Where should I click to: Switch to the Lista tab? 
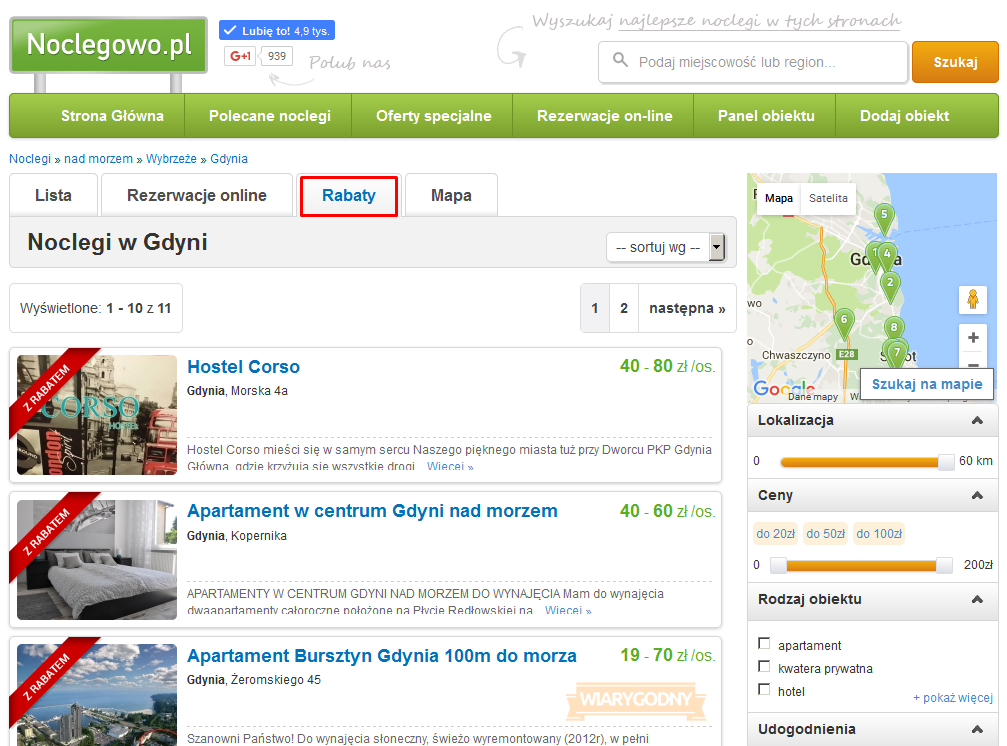point(53,195)
